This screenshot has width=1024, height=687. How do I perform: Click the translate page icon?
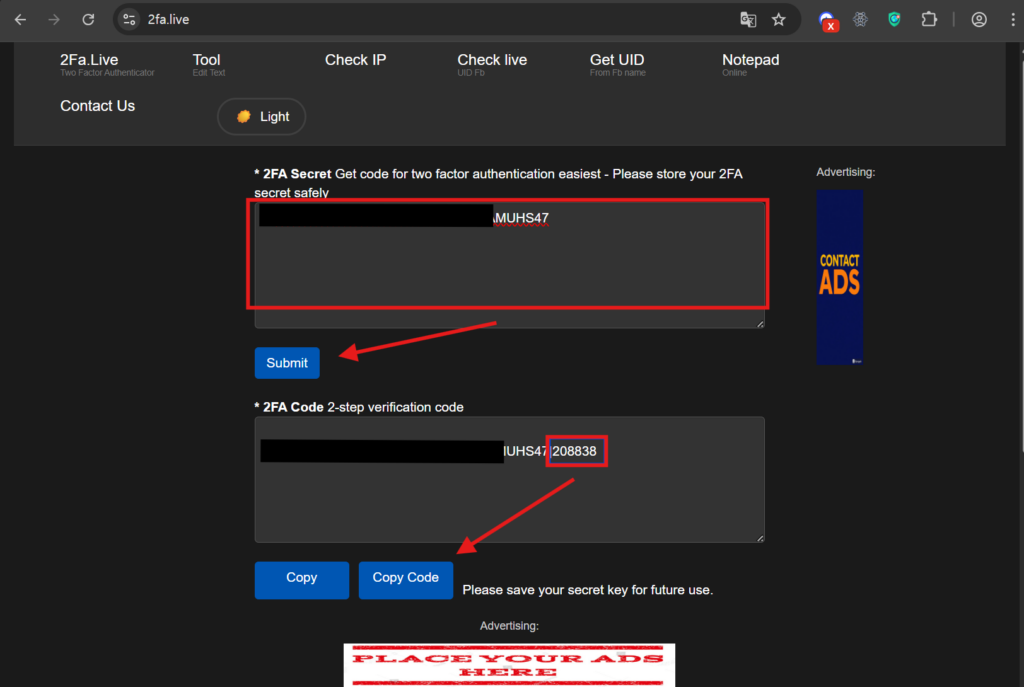[748, 20]
